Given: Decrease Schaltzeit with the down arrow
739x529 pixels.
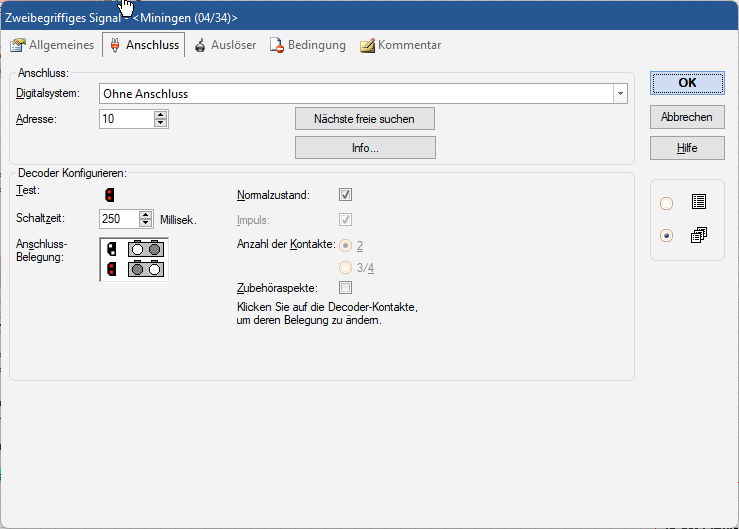Looking at the screenshot, I should 146,224.
